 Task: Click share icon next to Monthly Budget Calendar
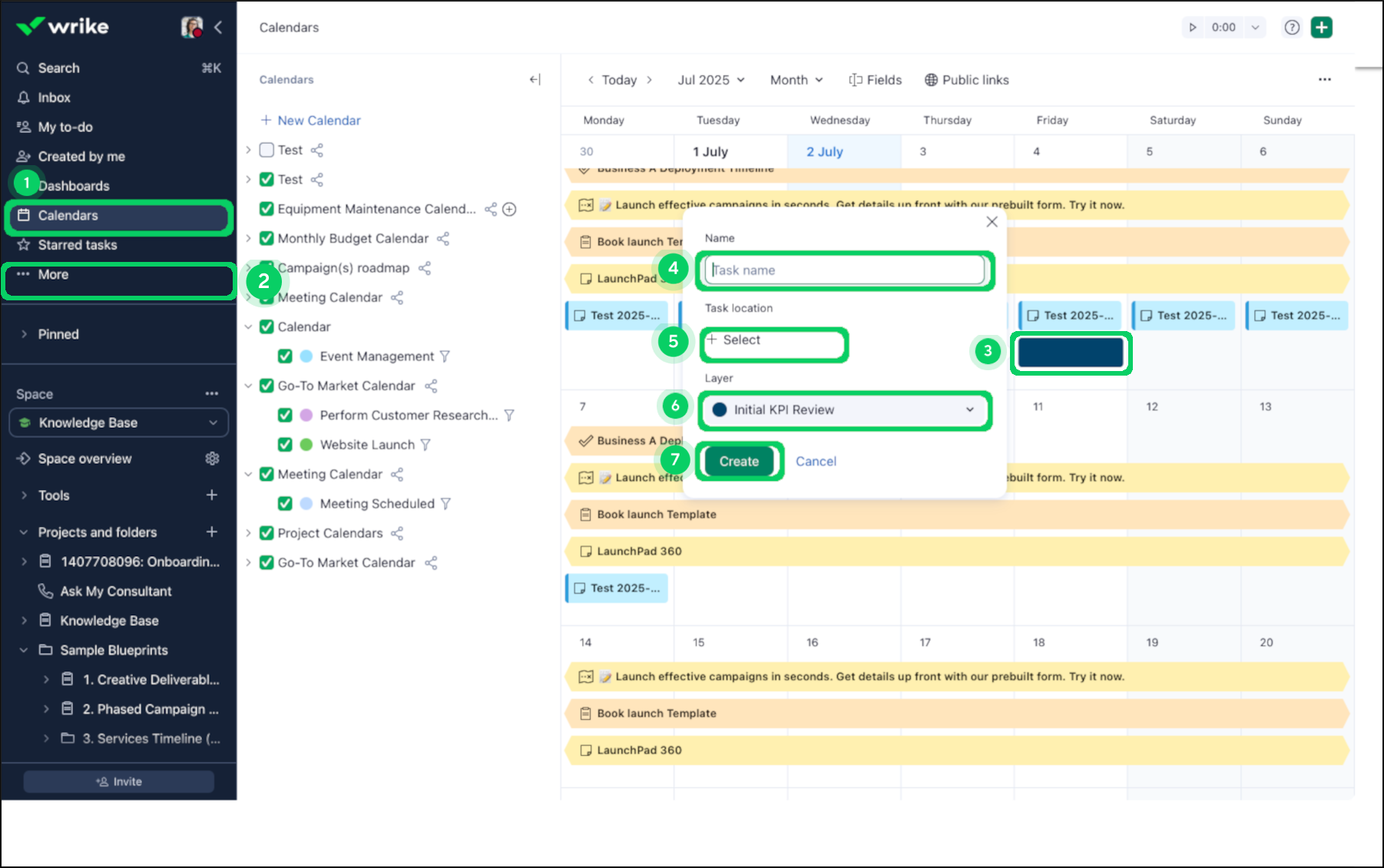[x=443, y=239]
